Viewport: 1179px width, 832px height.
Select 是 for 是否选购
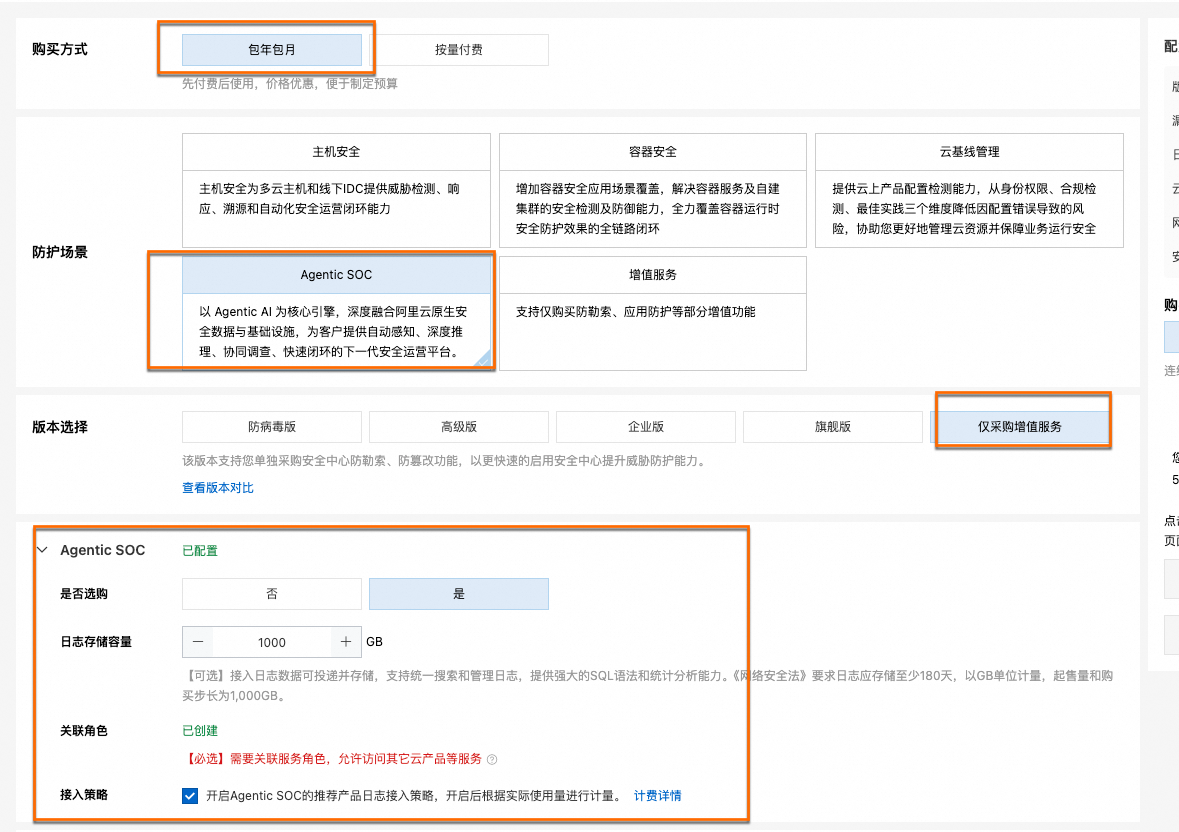(459, 594)
